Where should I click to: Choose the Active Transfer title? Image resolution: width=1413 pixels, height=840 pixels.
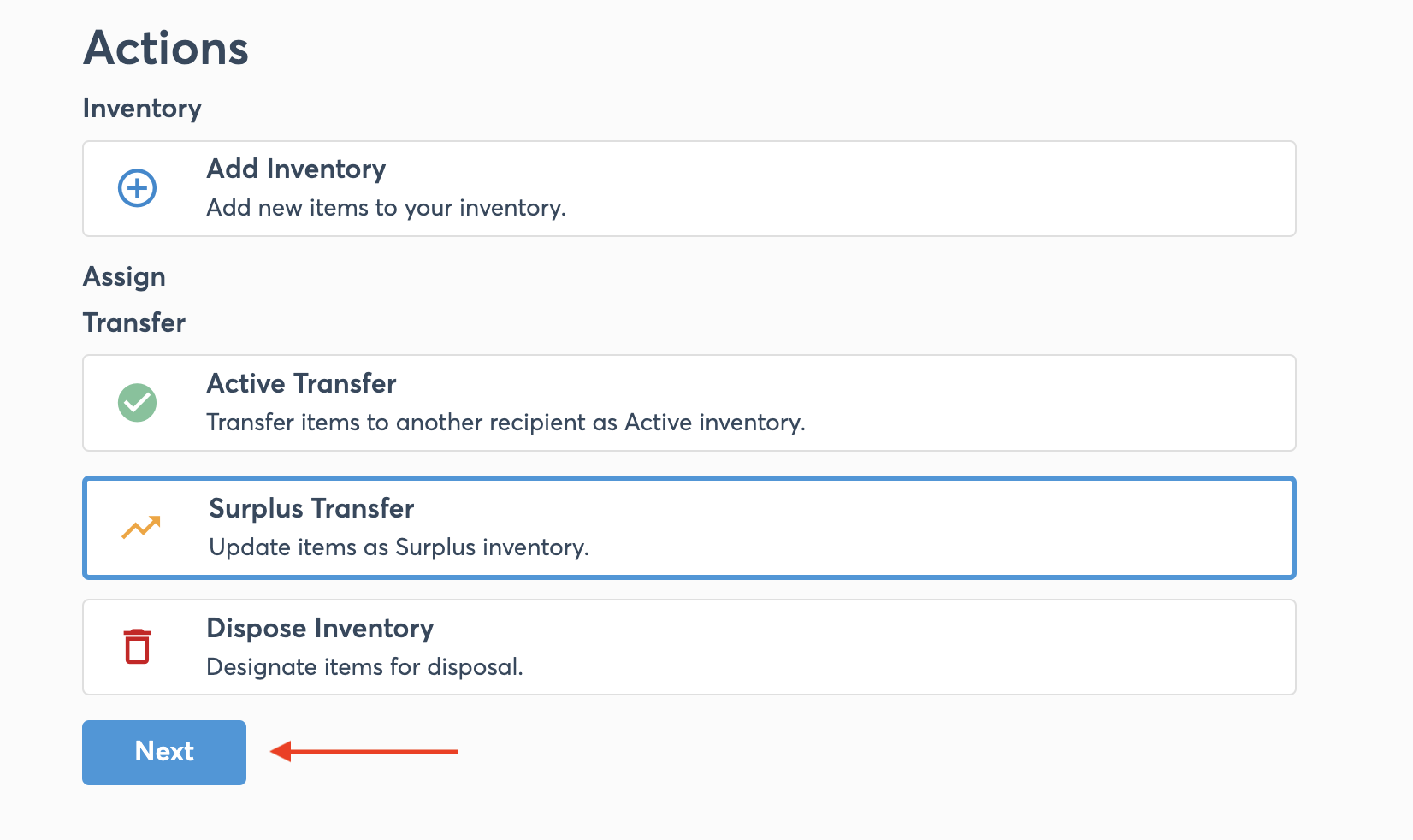click(x=301, y=384)
